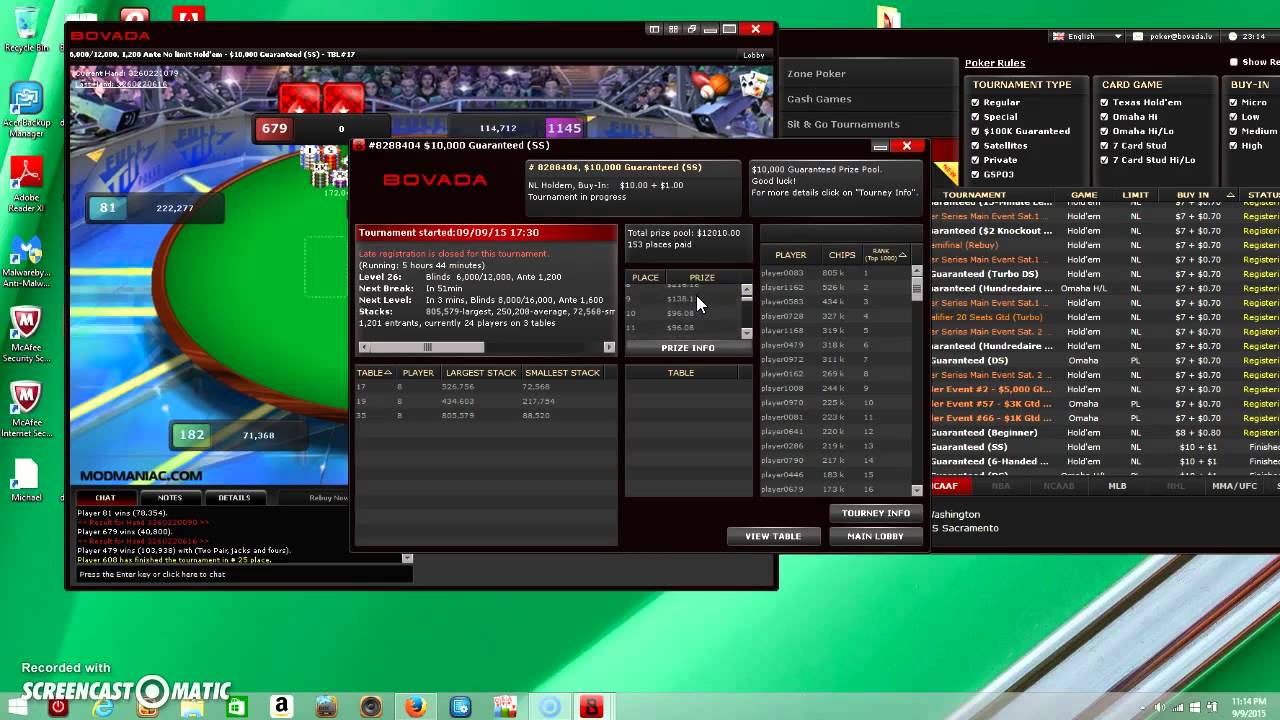The width and height of the screenshot is (1280, 720).
Task: Uncheck Texas Hold'em card game
Action: pos(1104,102)
